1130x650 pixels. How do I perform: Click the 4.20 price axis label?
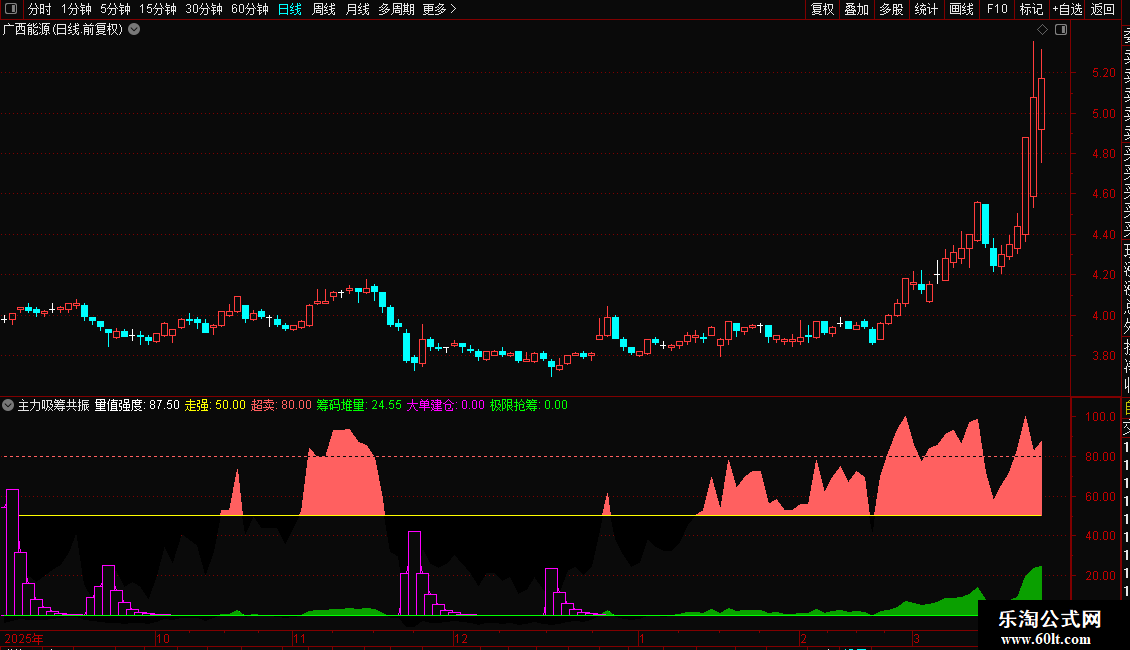[x=1103, y=275]
